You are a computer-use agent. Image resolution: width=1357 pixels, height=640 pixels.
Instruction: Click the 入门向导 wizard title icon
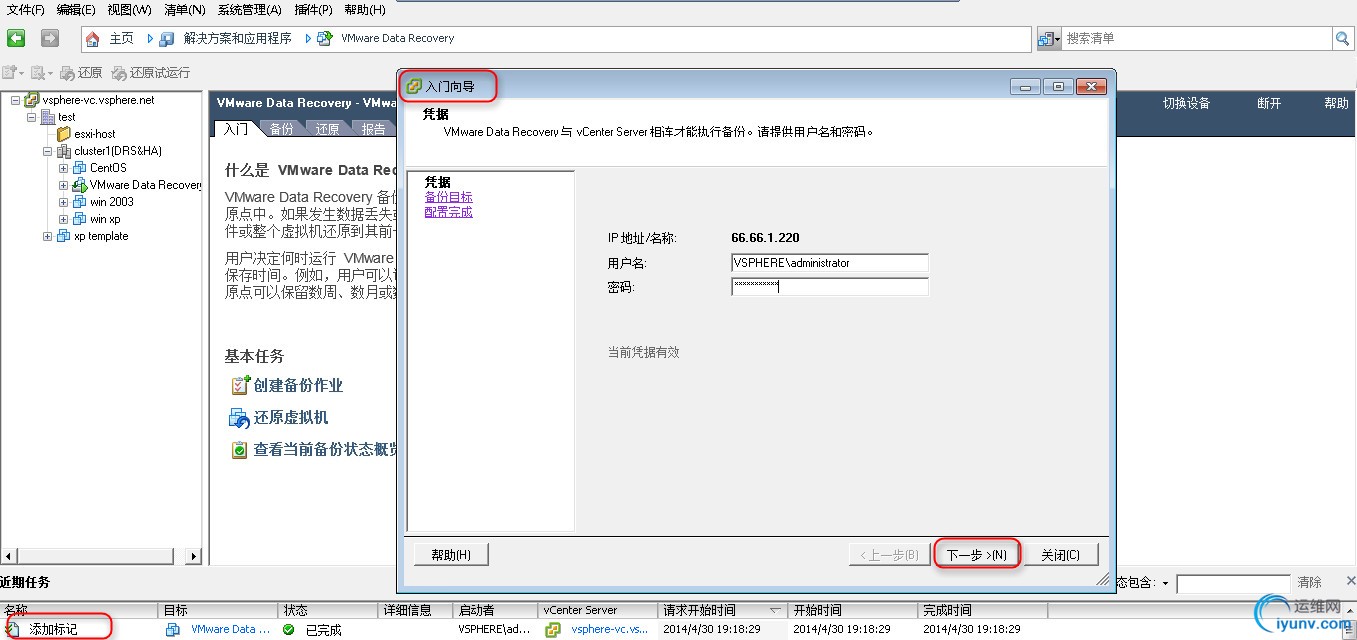coord(414,87)
